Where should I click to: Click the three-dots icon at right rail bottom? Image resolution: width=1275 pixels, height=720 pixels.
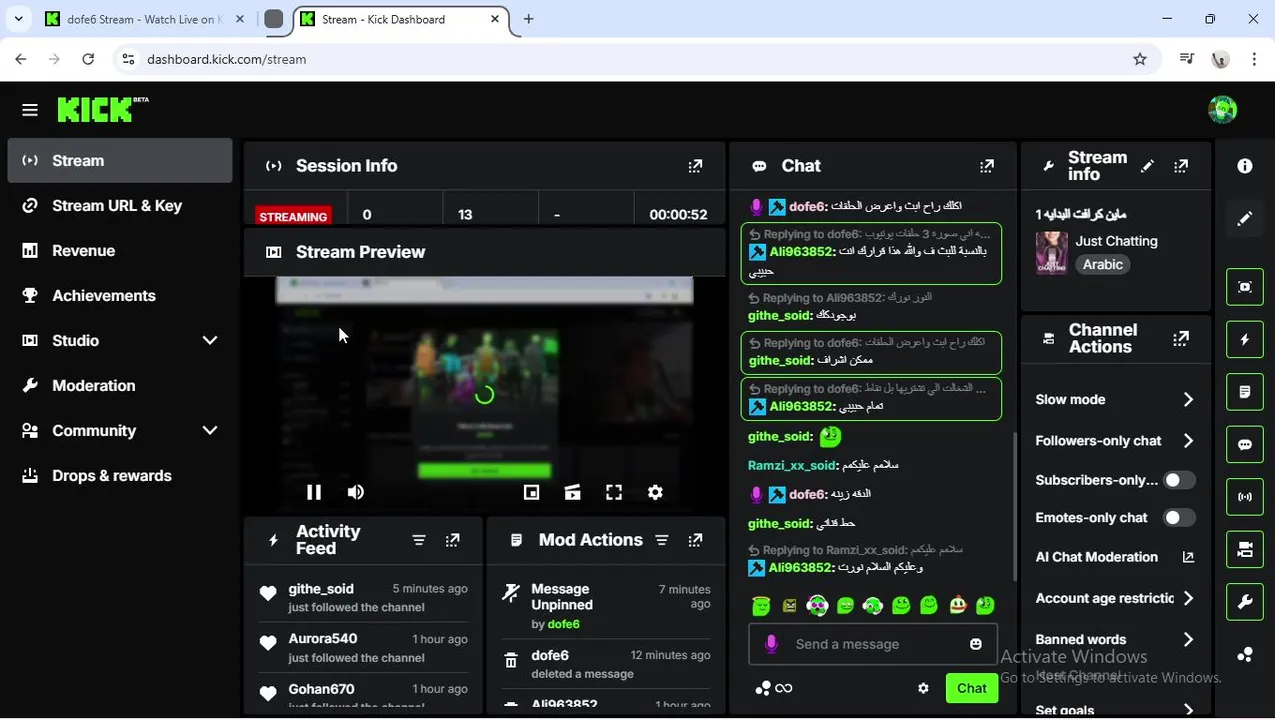(x=1245, y=654)
